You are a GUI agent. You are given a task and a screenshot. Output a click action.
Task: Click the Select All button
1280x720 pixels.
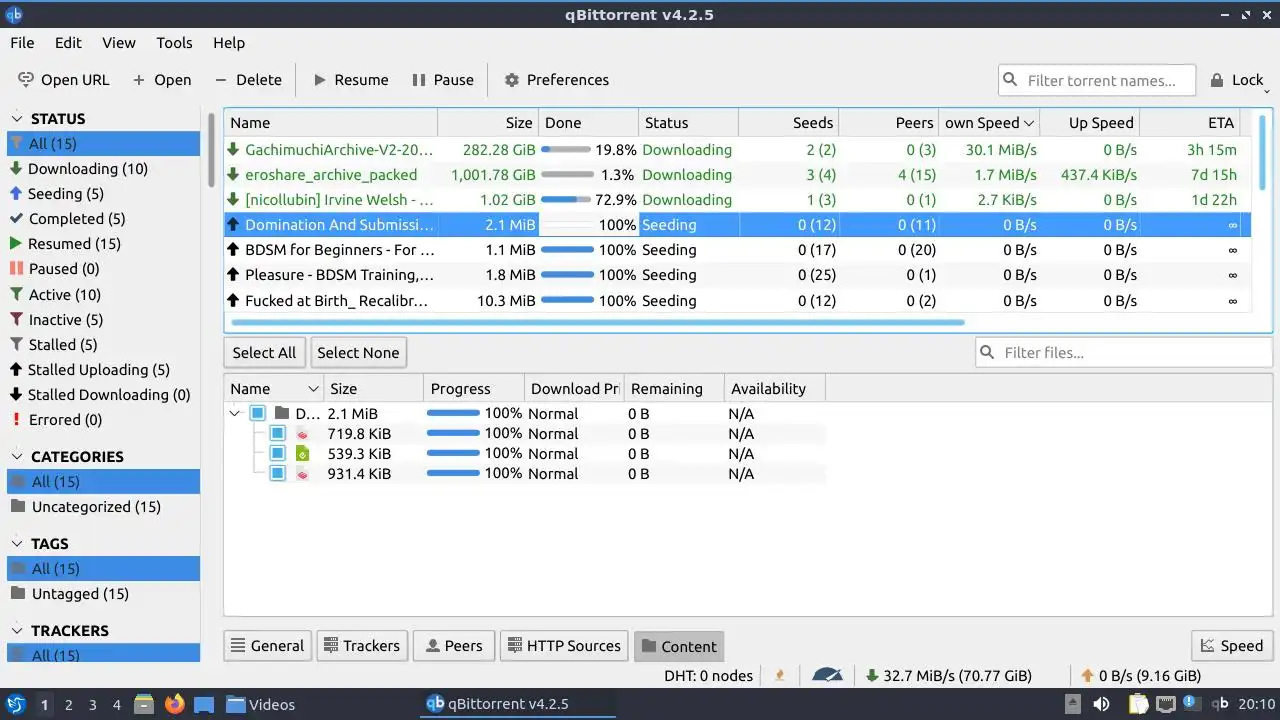(x=264, y=353)
